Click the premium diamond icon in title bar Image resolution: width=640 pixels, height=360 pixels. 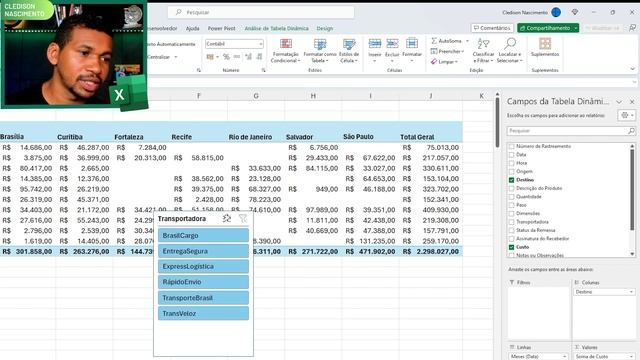575,12
